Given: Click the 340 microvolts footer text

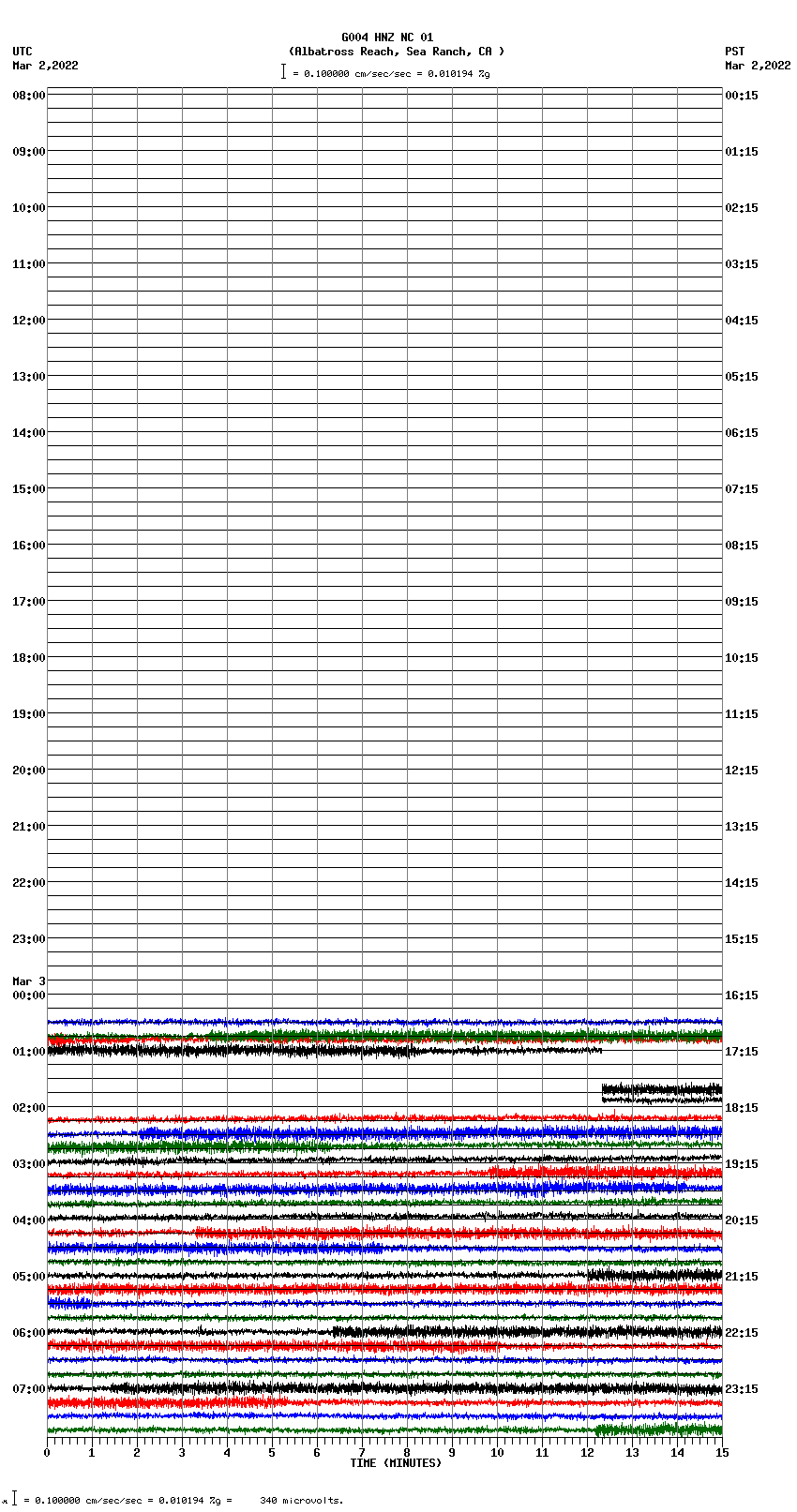Looking at the screenshot, I should click(x=301, y=1501).
